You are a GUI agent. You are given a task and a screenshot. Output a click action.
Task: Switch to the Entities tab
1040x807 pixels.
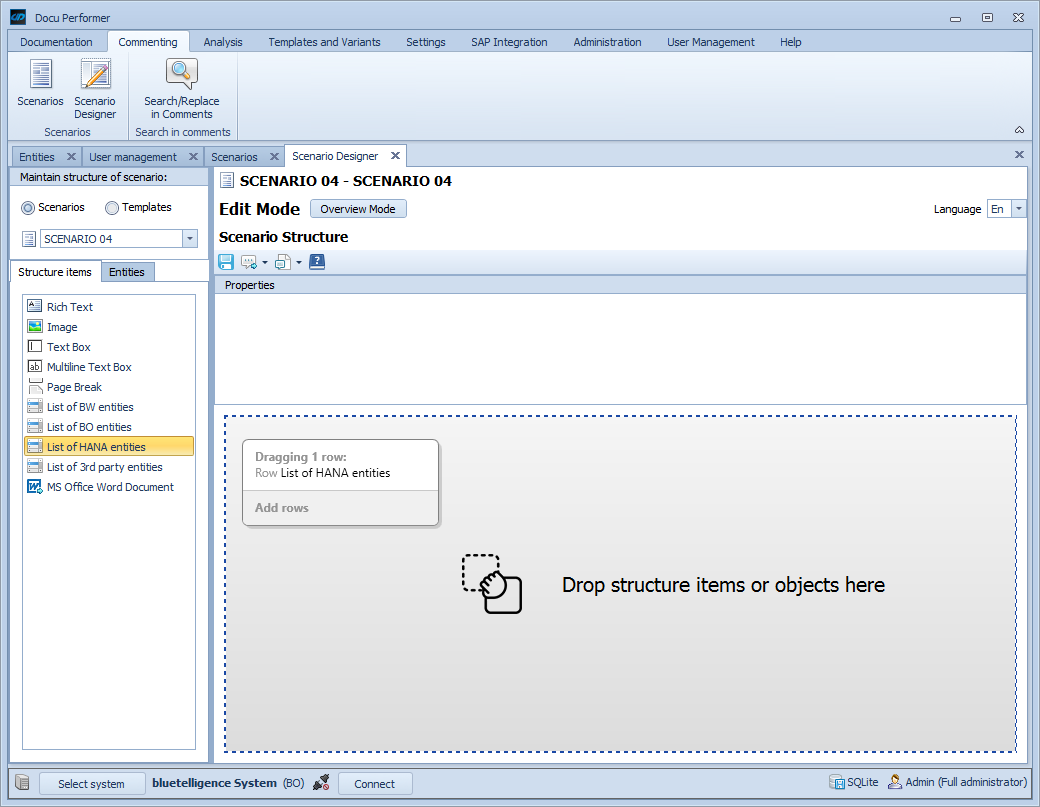pos(127,271)
